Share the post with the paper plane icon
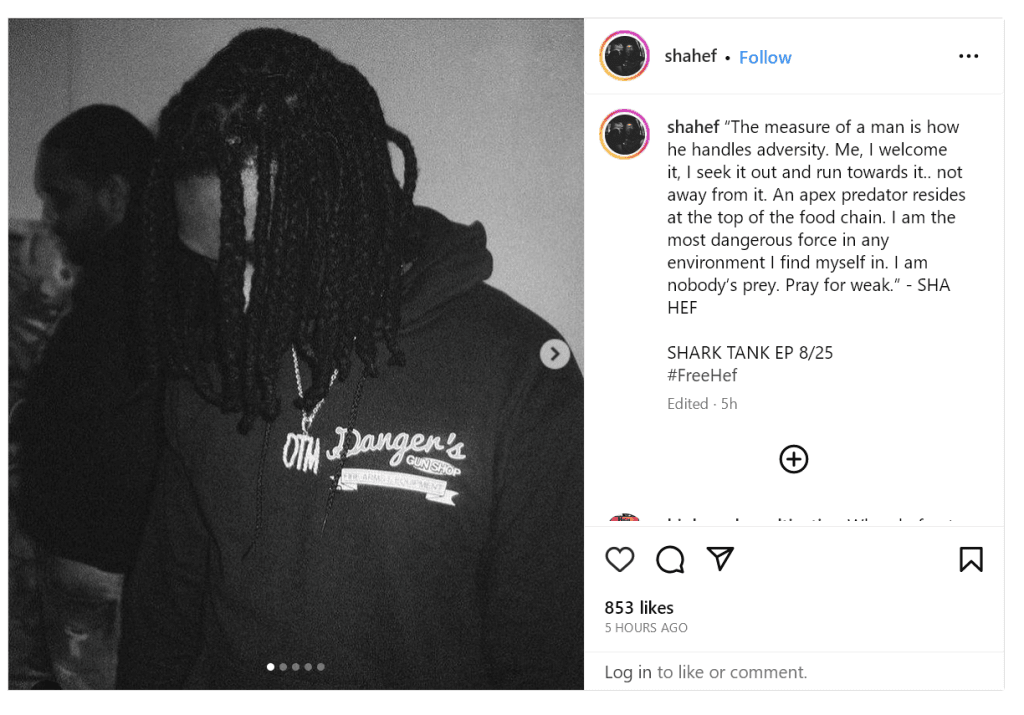This screenshot has width=1024, height=715. tap(720, 559)
